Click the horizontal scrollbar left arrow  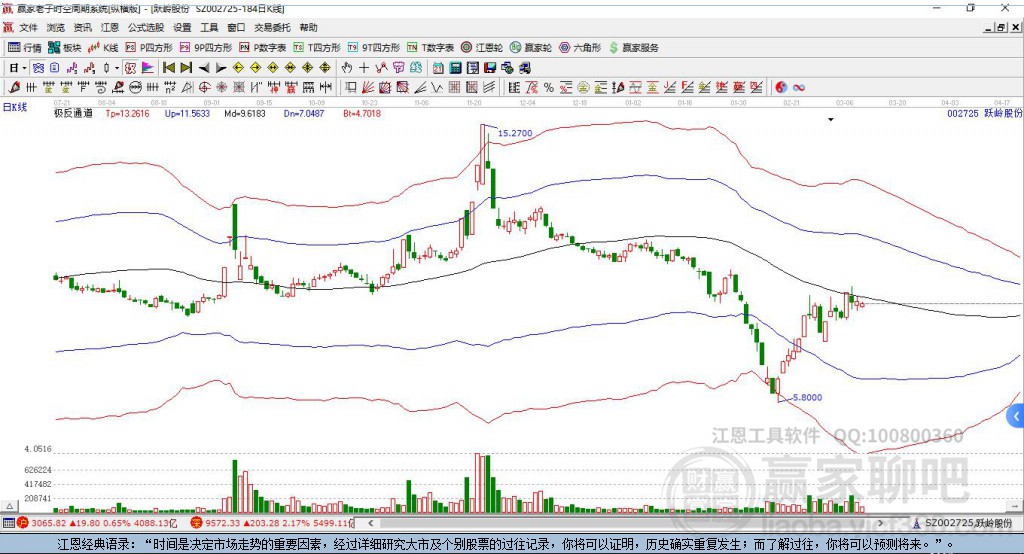pos(370,523)
